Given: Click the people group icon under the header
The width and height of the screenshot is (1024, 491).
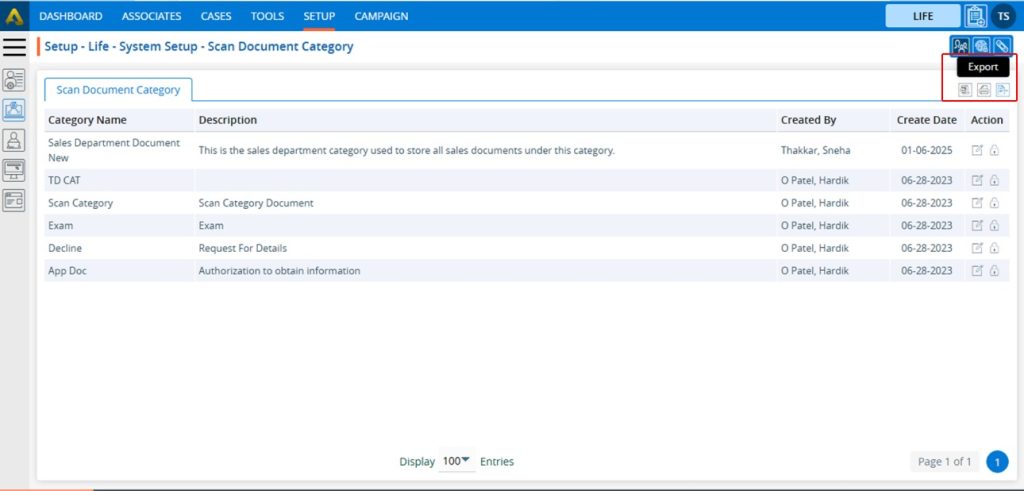Looking at the screenshot, I should tap(960, 46).
